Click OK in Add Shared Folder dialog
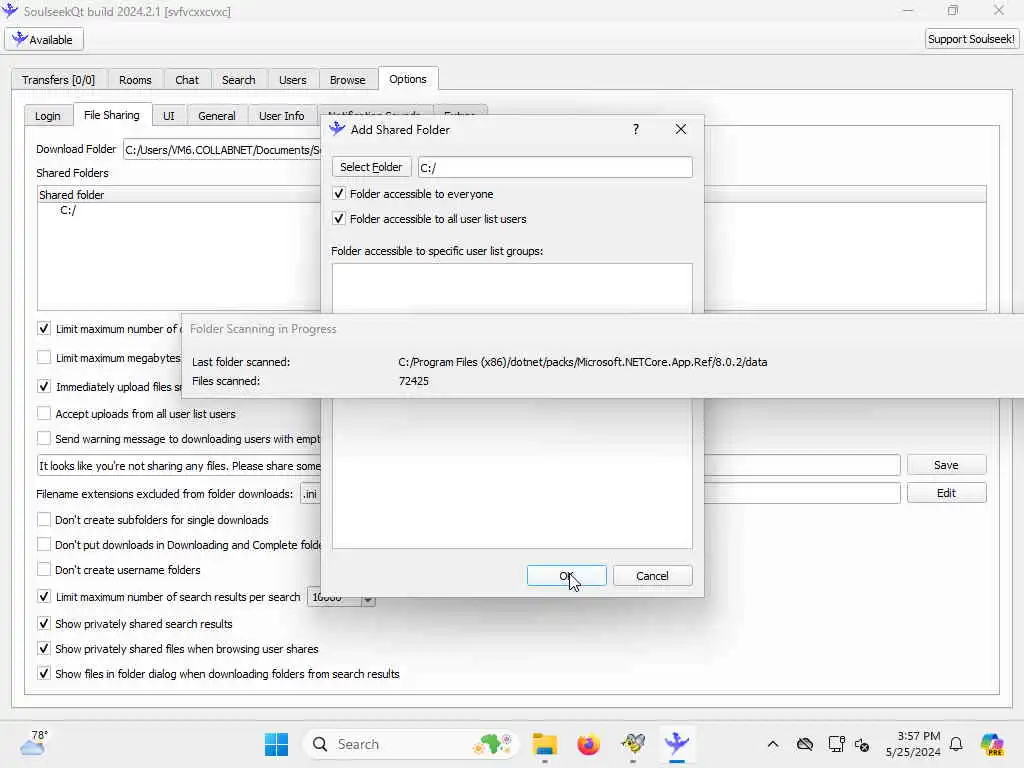Screen dimensions: 1024x768 [566, 576]
